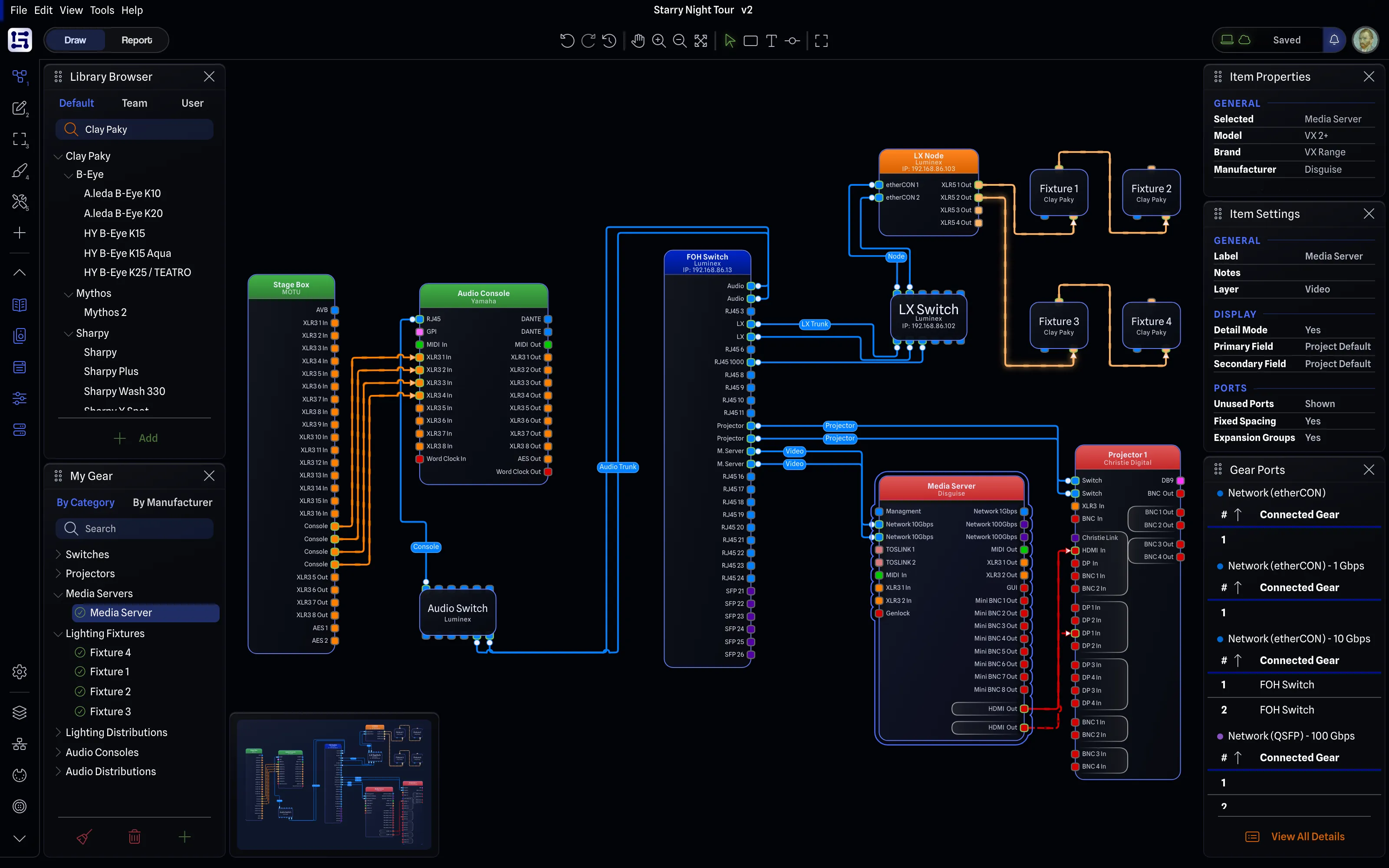The width and height of the screenshot is (1389, 868).
Task: Open the Tools menu
Action: tap(102, 10)
